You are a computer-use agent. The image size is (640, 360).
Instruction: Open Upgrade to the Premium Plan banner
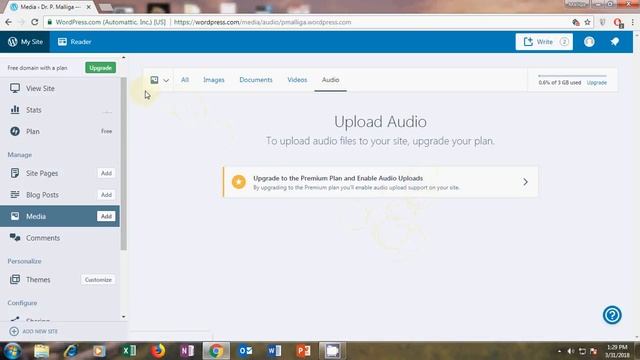[x=380, y=182]
